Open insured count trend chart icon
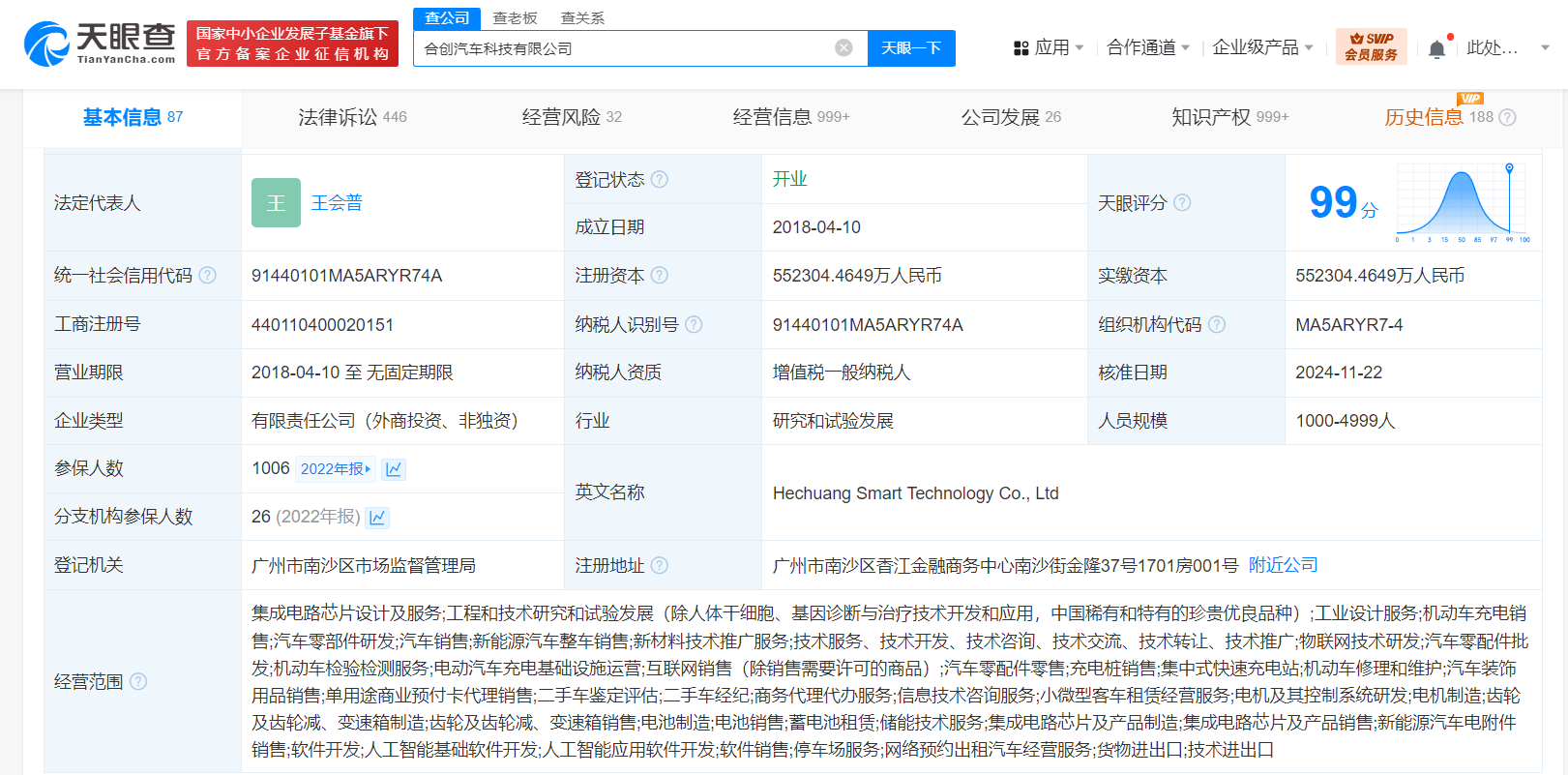 pyautogui.click(x=393, y=469)
